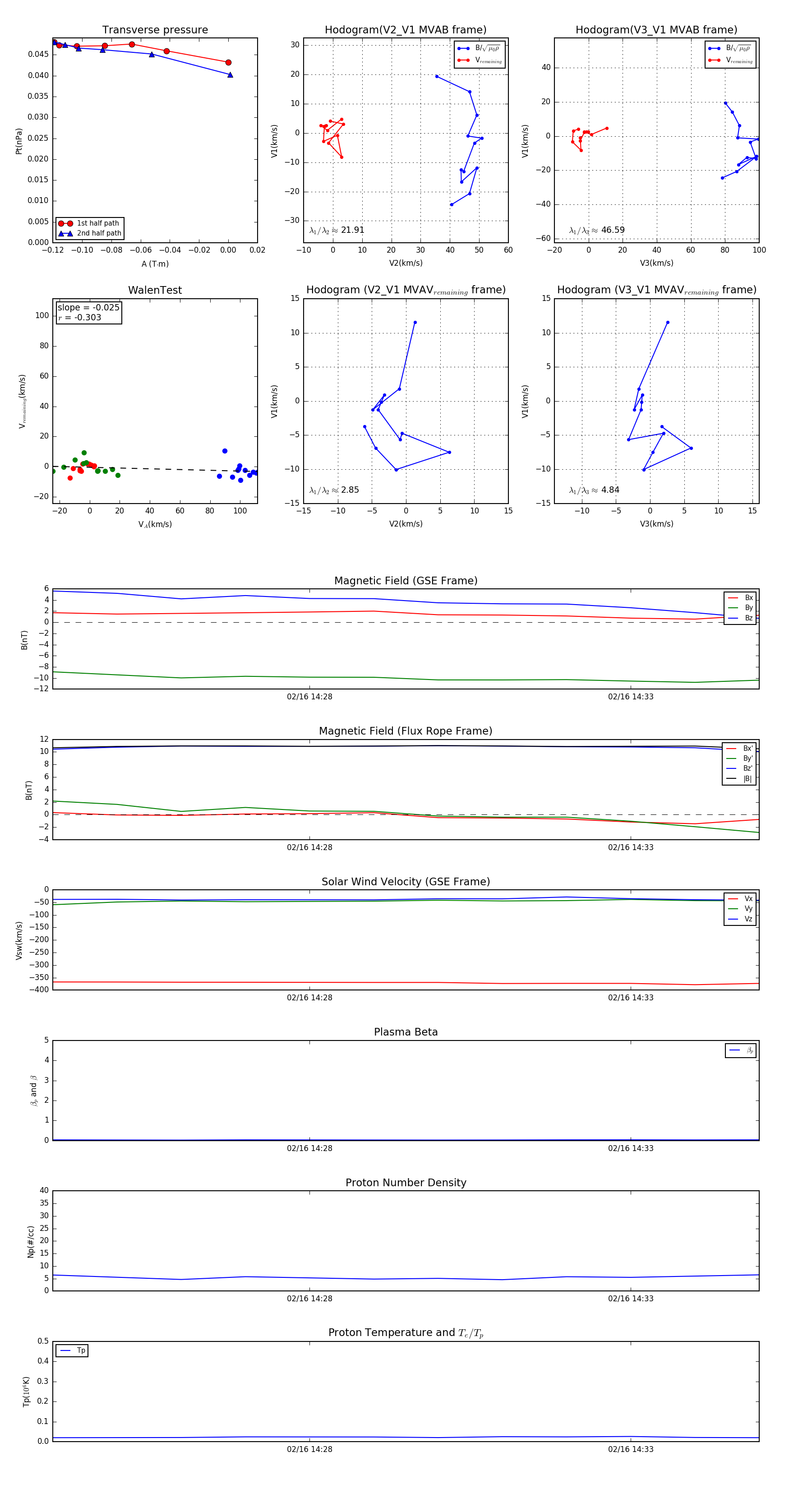Click the 'Tp' legend entry
Viewport: 812px width, 1489px height.
click(72, 1350)
